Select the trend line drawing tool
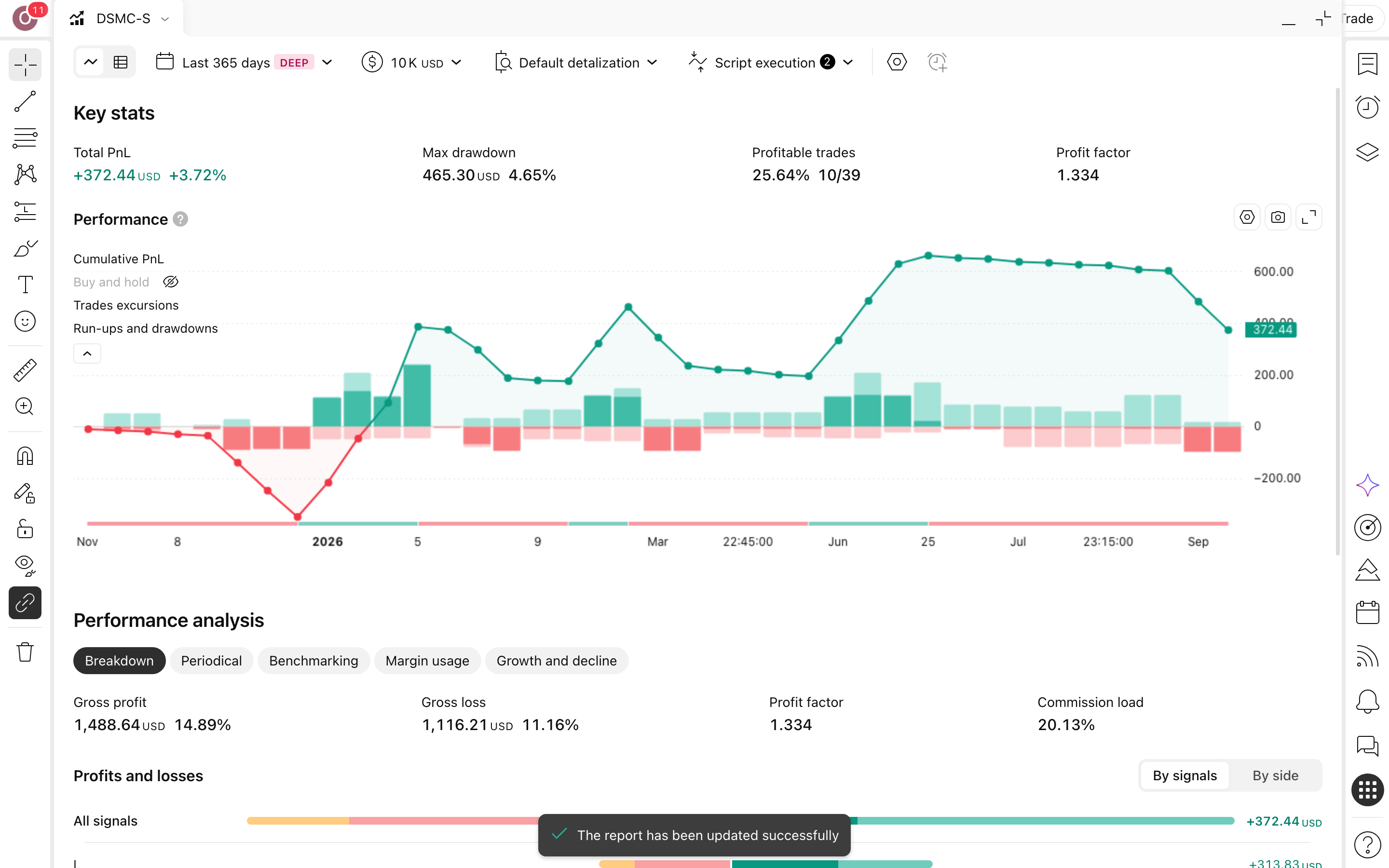 (x=25, y=101)
